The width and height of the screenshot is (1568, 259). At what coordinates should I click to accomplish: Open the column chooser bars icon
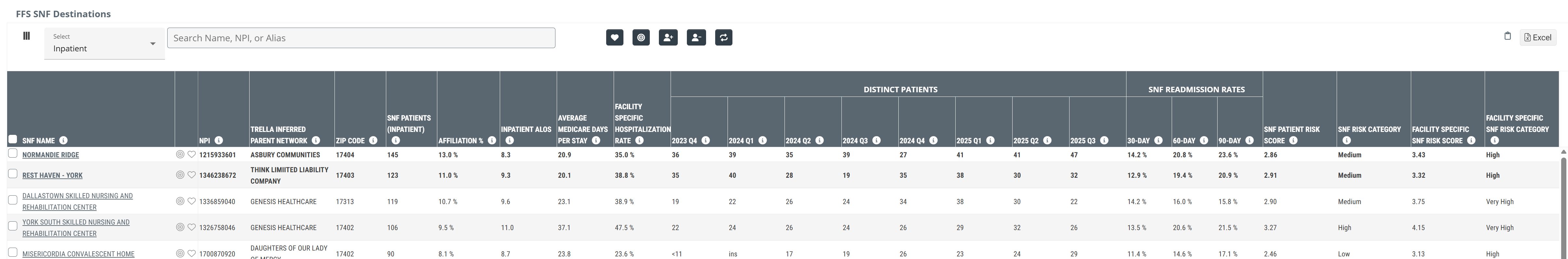tap(26, 36)
